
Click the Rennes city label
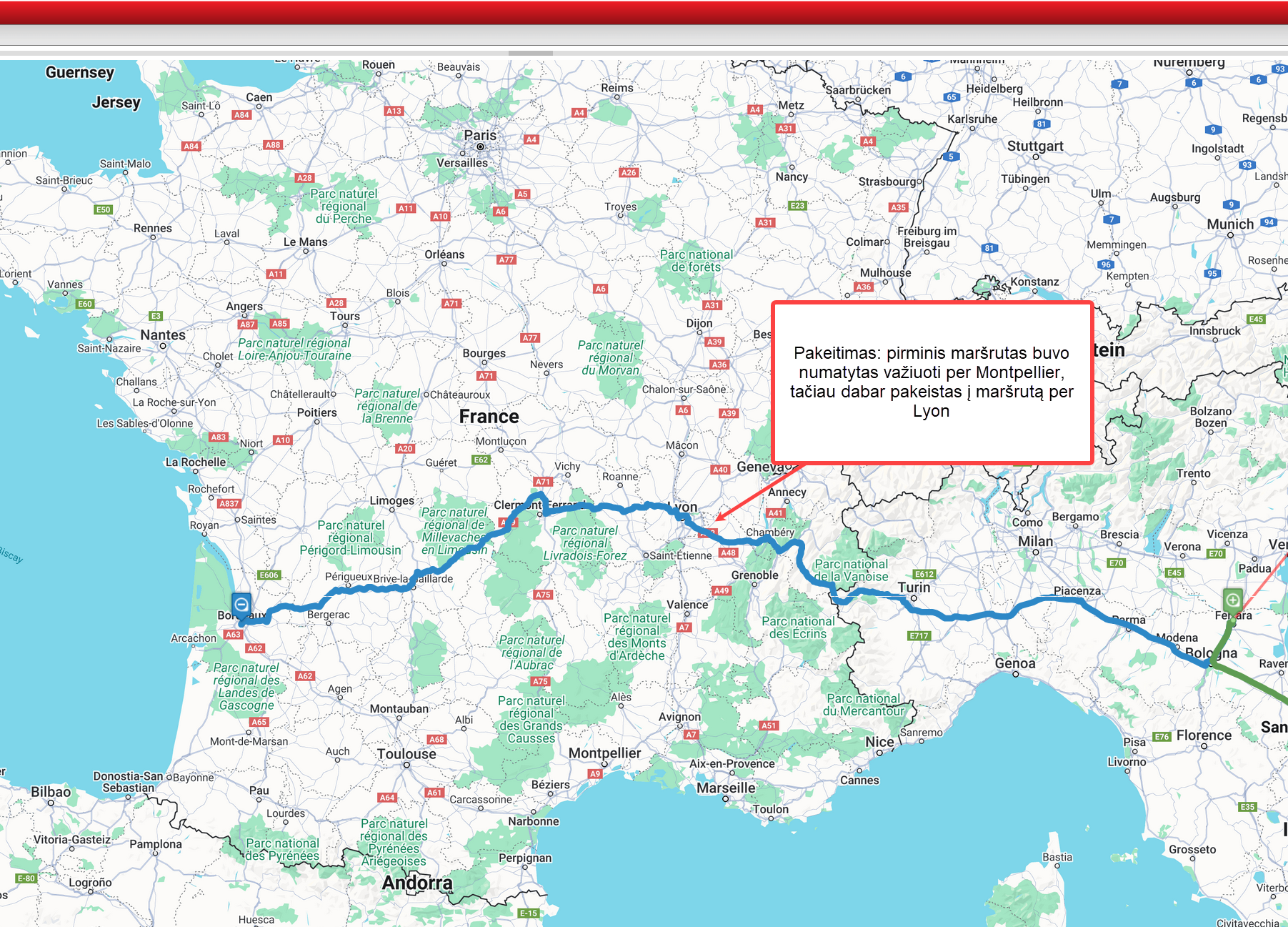pos(152,228)
